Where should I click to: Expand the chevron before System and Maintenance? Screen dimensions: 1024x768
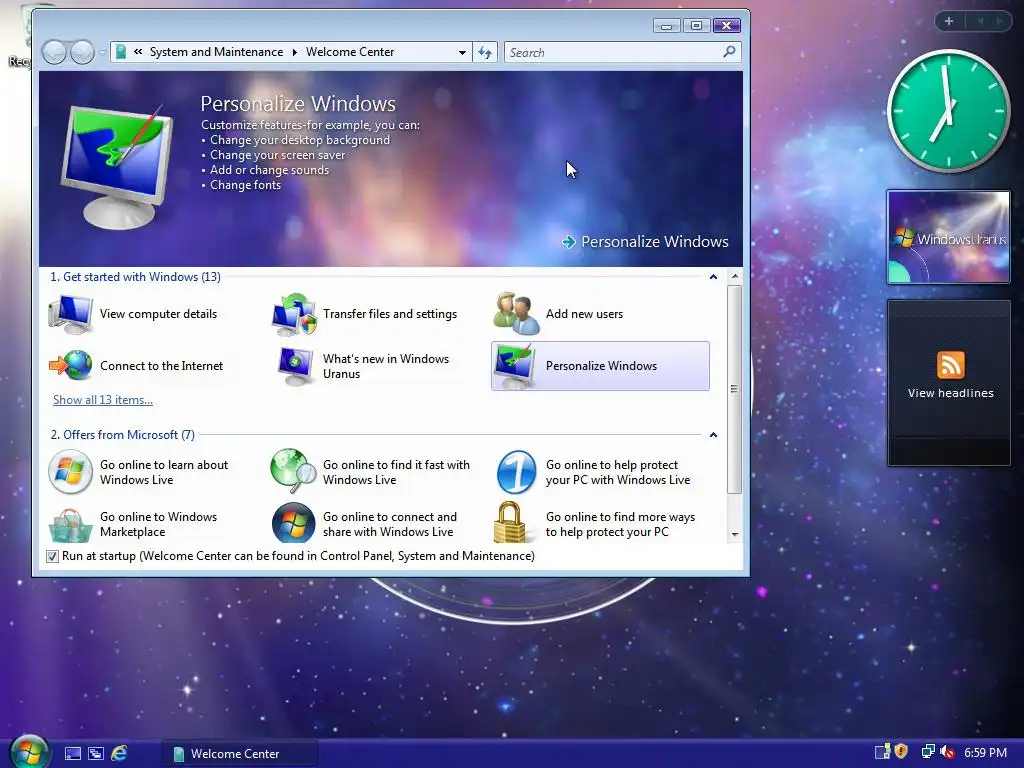(138, 52)
